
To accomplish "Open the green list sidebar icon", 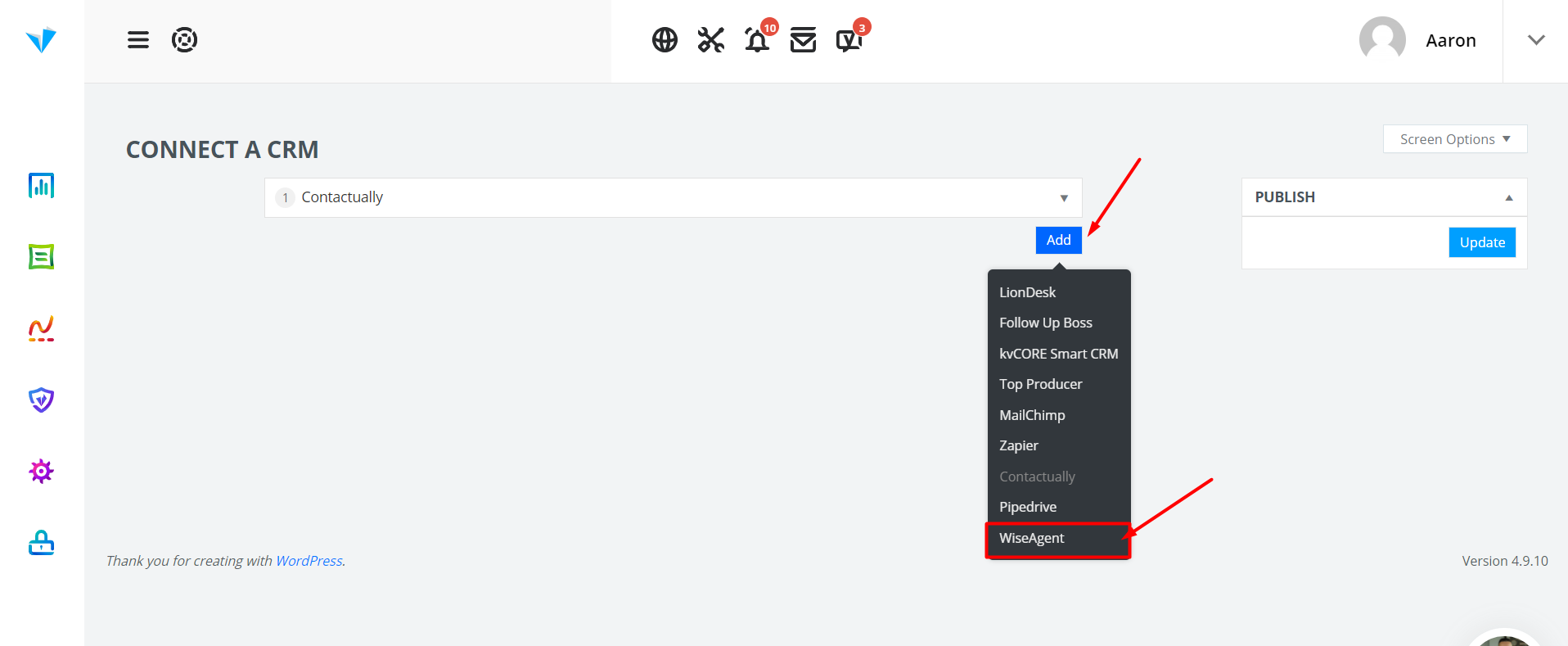I will (41, 257).
